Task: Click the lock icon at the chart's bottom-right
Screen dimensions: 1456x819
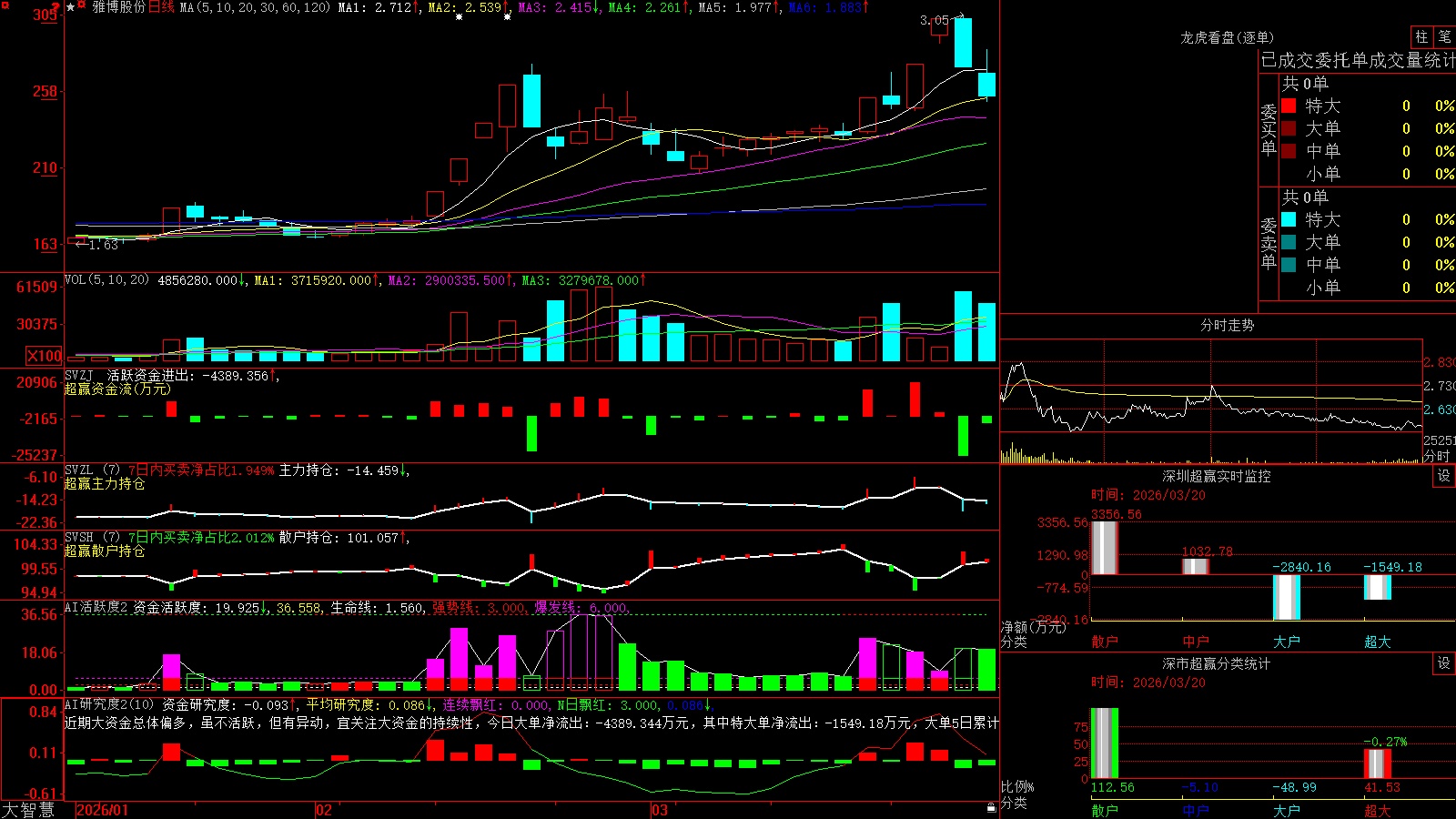Action: pos(991,807)
